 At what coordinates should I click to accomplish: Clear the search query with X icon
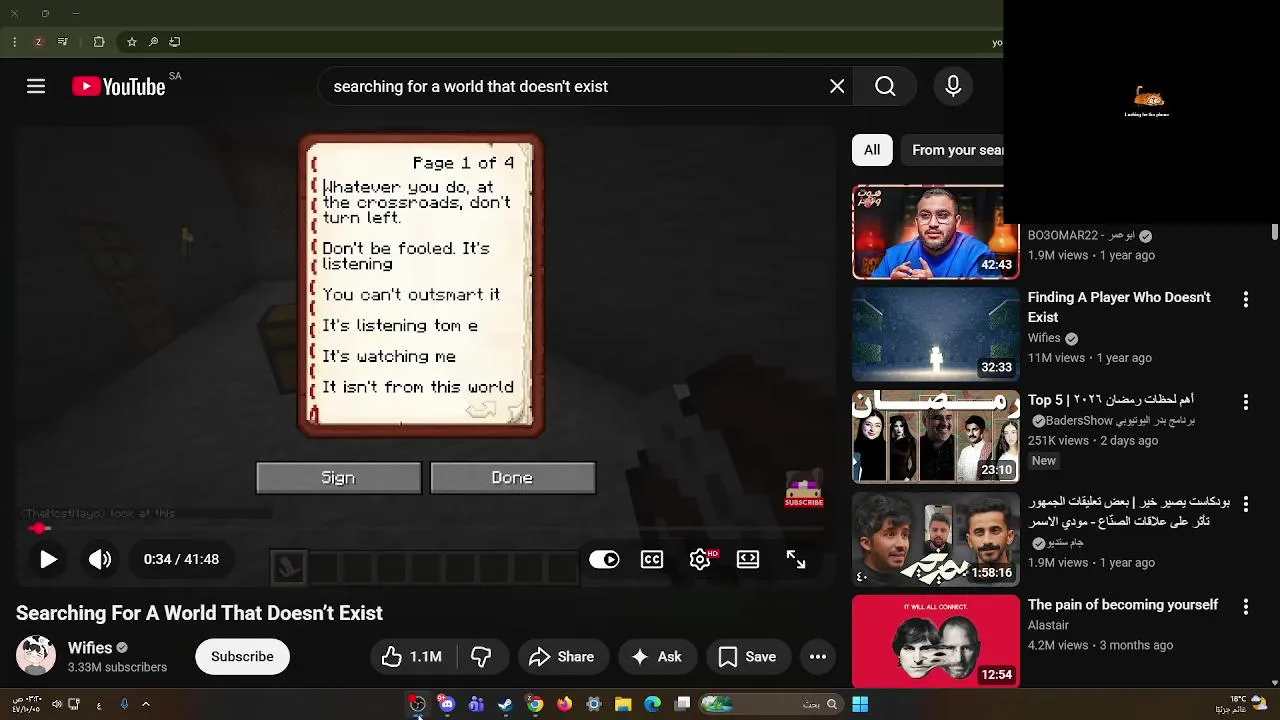pyautogui.click(x=837, y=87)
